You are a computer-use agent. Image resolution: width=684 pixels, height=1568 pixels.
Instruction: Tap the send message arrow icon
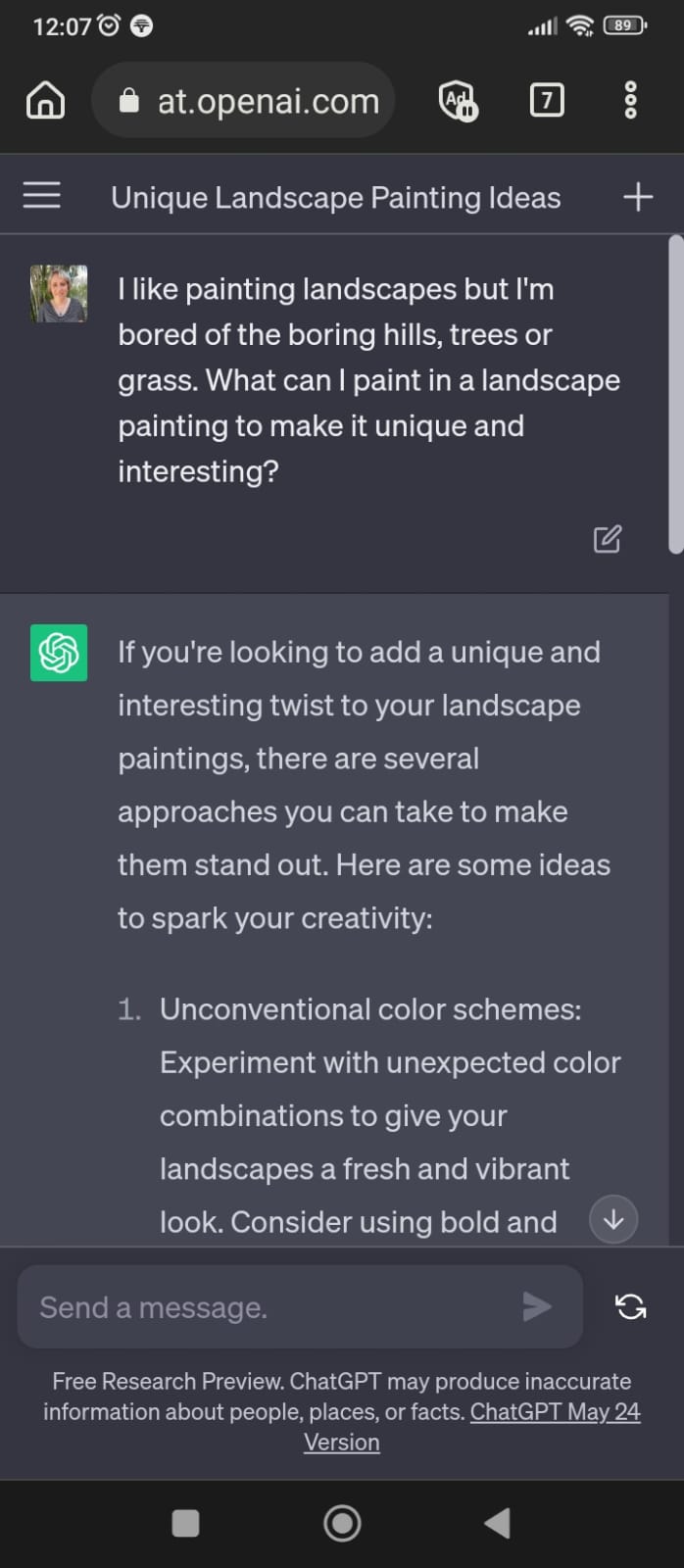point(536,1306)
